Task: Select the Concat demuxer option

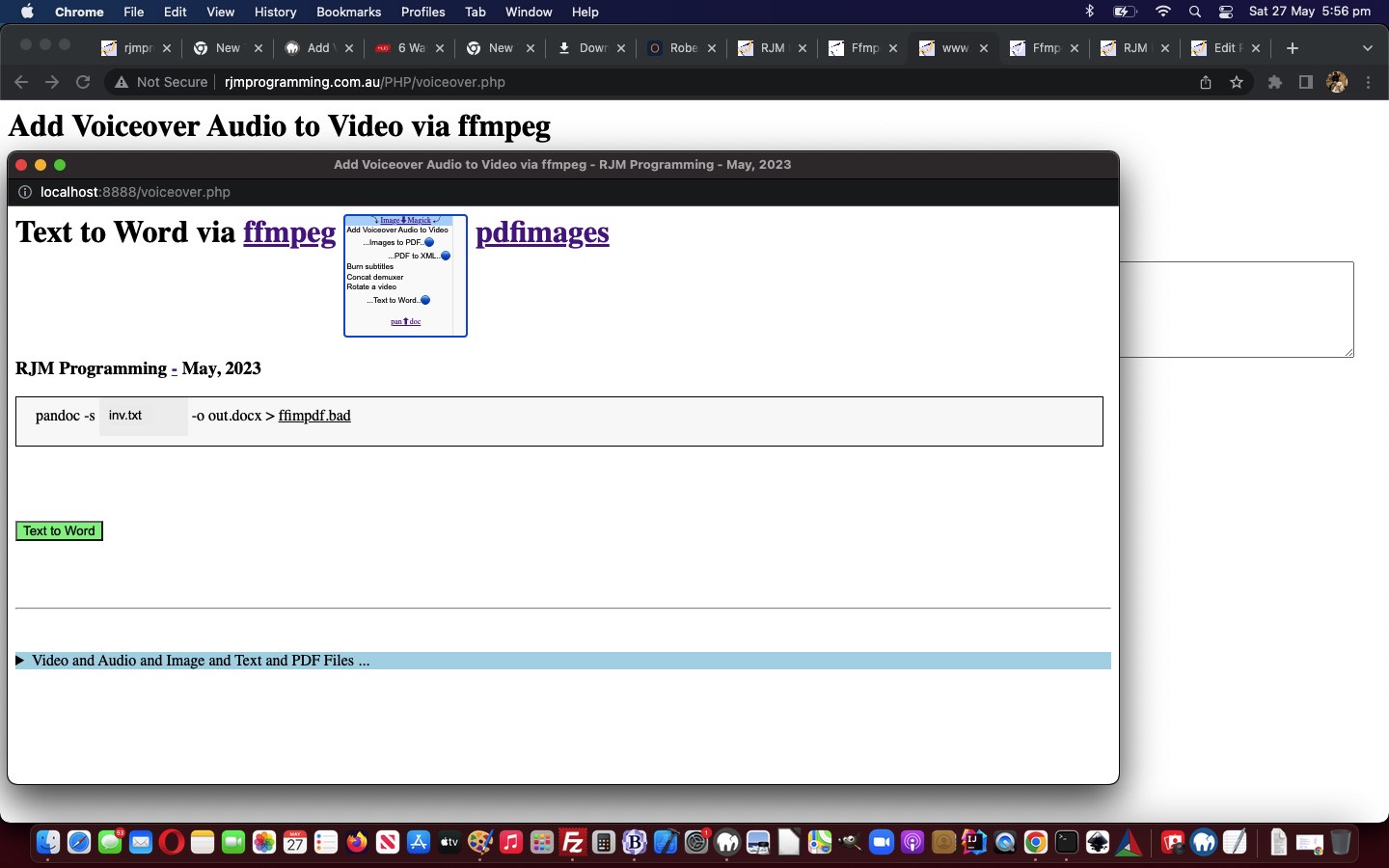Action: click(x=375, y=277)
